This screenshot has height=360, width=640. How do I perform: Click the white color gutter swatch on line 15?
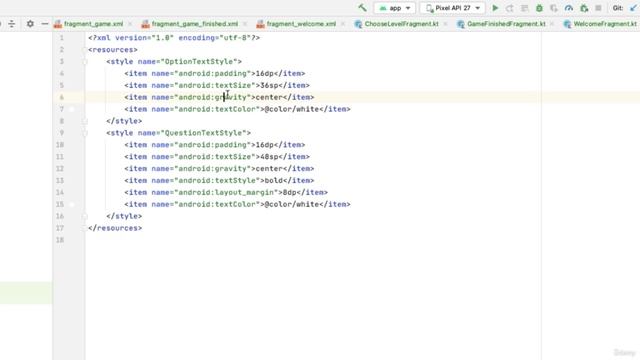pos(72,204)
